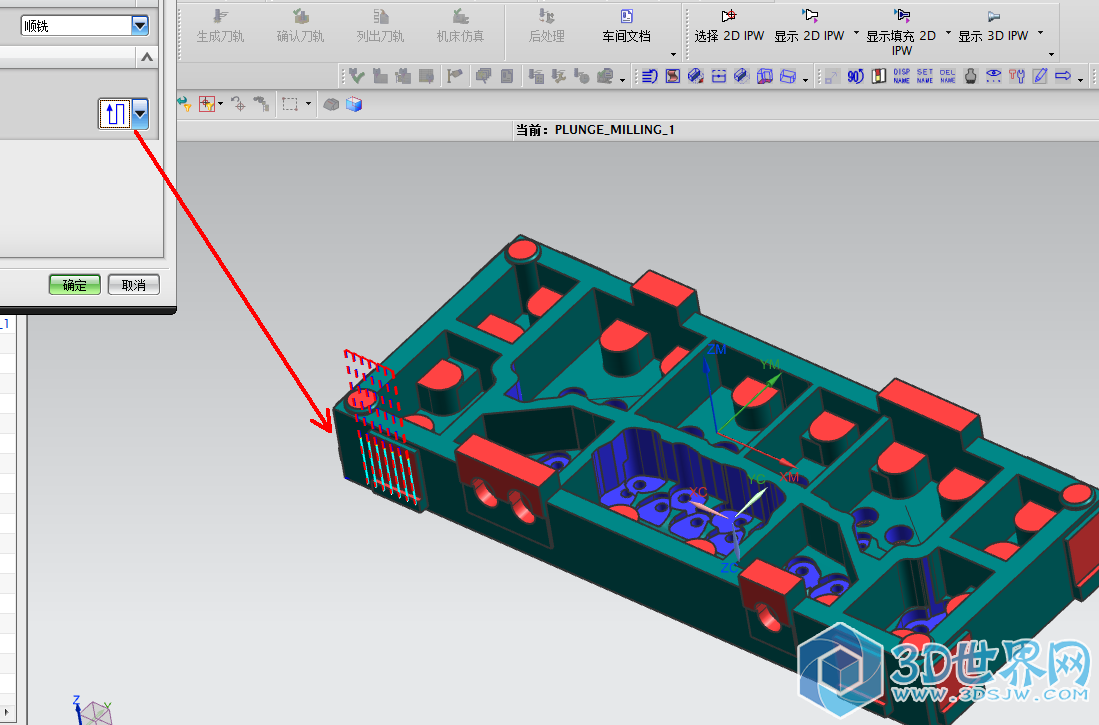Image resolution: width=1099 pixels, height=725 pixels.
Task: Open the zigzag cut pattern dropdown arrow
Action: point(140,114)
